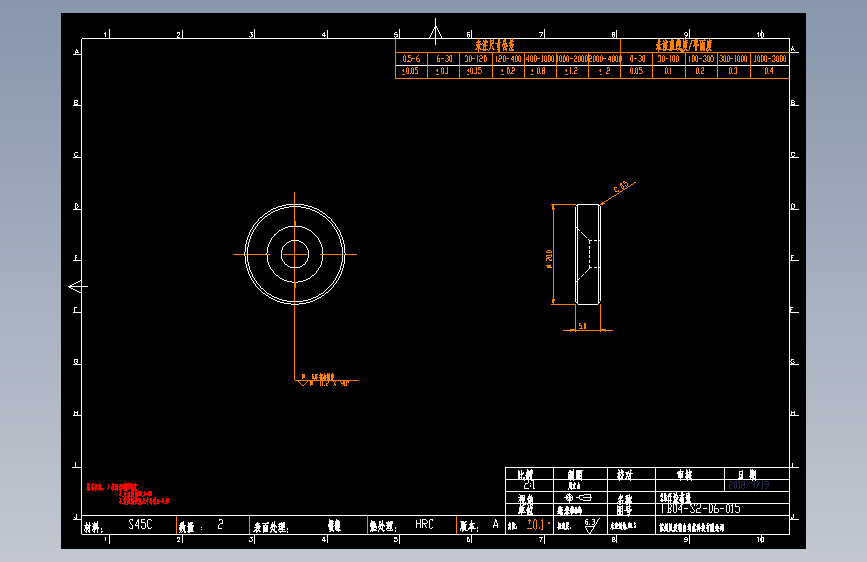Select the version value "A" beside 版本
867x562 pixels.
click(x=495, y=524)
